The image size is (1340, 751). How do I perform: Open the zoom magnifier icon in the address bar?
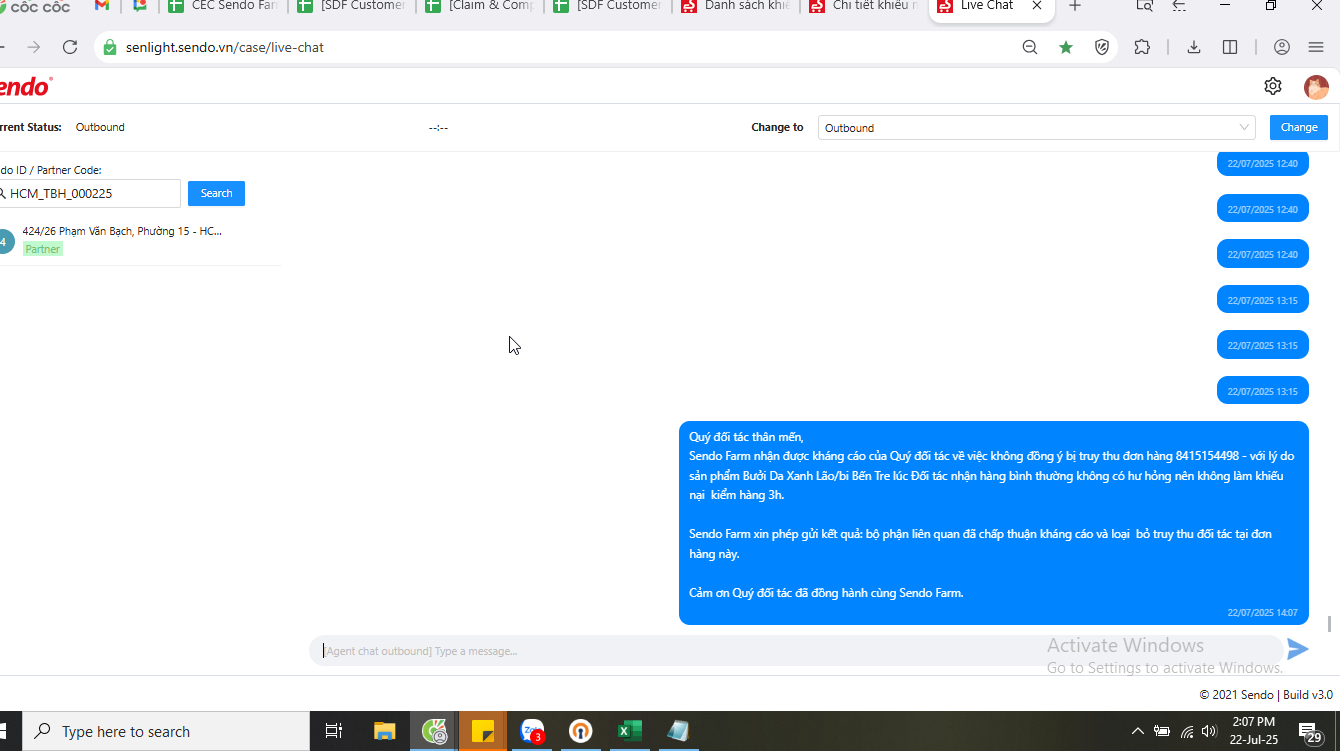1030,47
